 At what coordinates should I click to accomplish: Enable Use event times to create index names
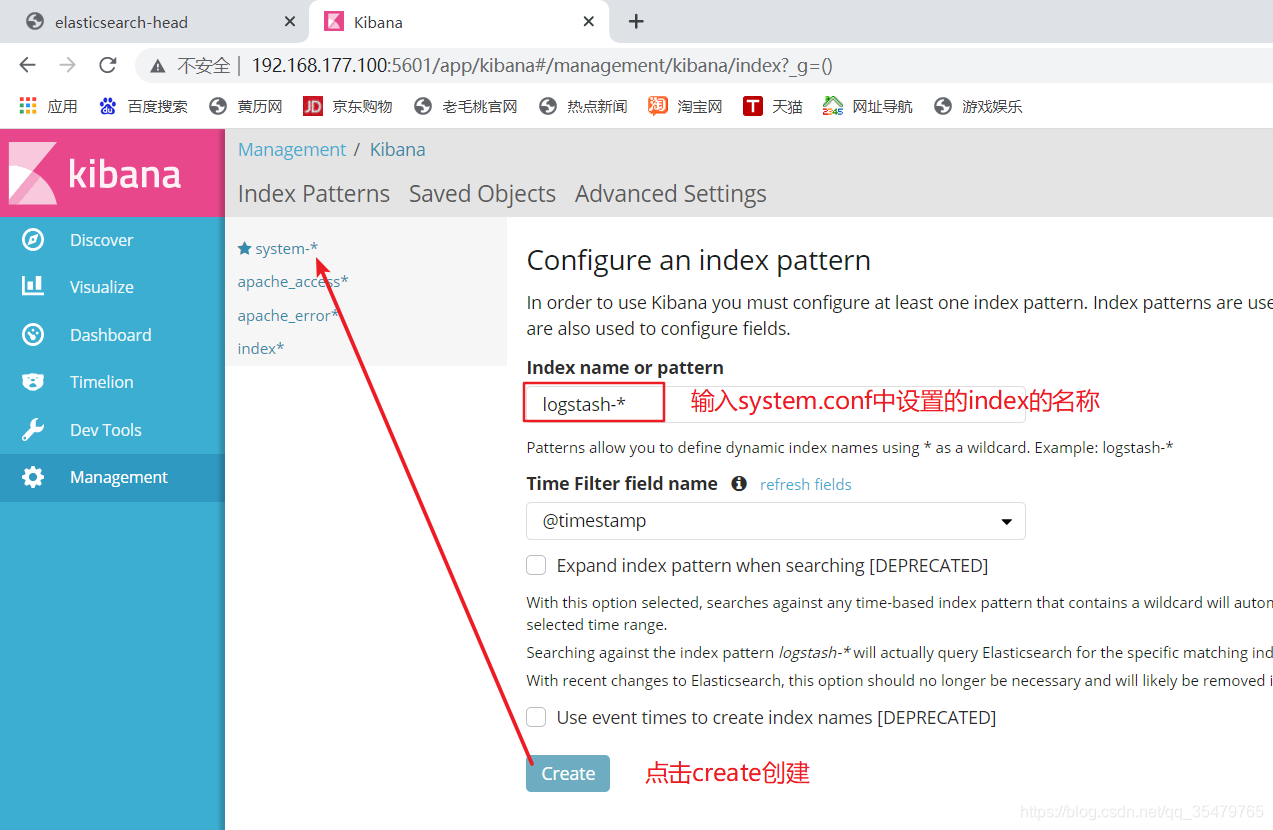click(x=537, y=717)
